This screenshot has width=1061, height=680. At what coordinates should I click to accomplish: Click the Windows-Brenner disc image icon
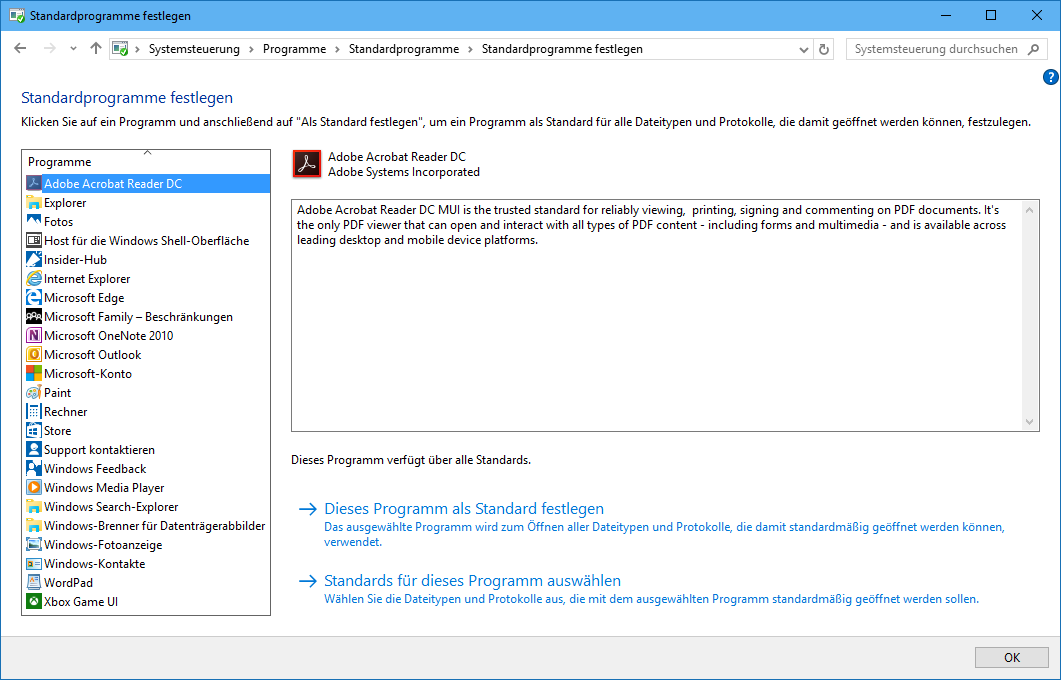click(34, 525)
